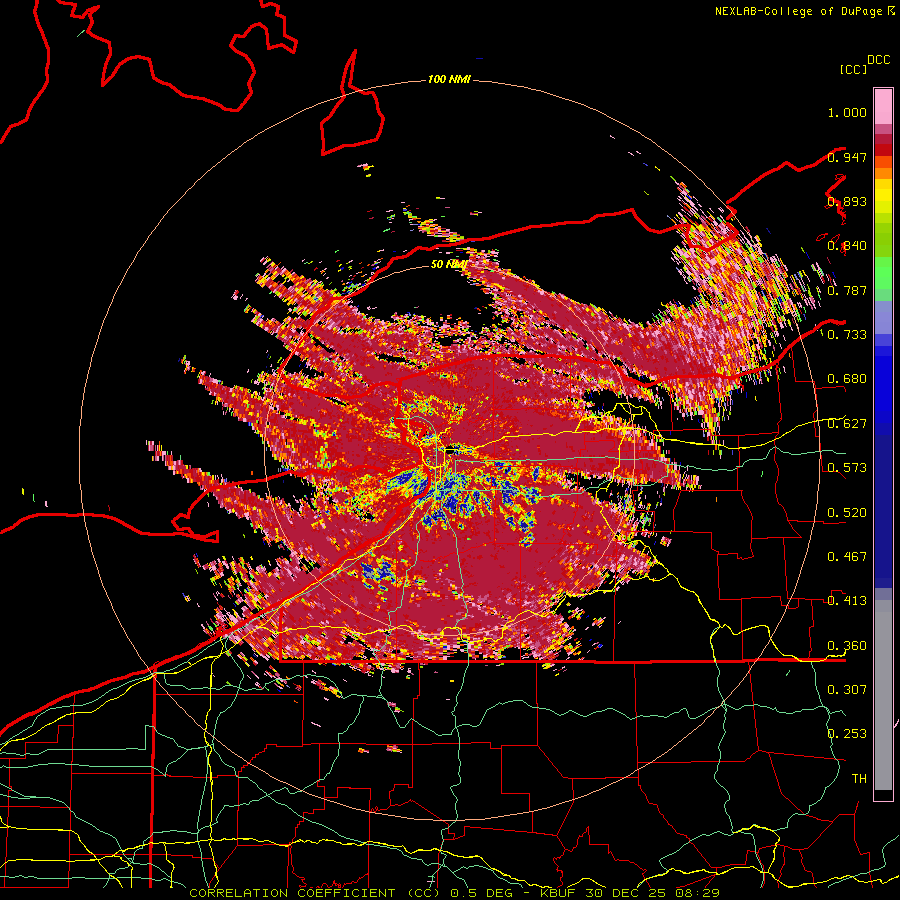Click the 0.627 scale value

coord(847,424)
